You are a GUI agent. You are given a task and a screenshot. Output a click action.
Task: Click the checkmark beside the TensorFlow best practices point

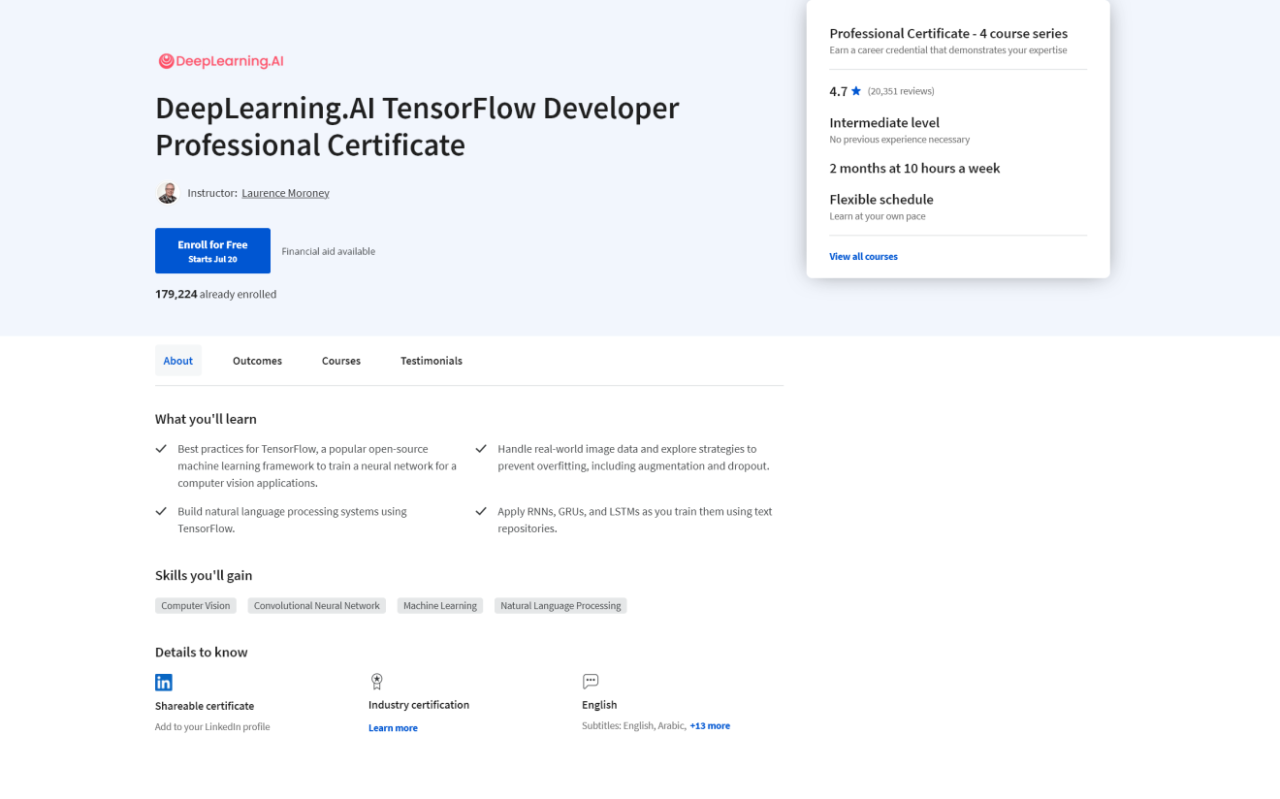tap(162, 448)
